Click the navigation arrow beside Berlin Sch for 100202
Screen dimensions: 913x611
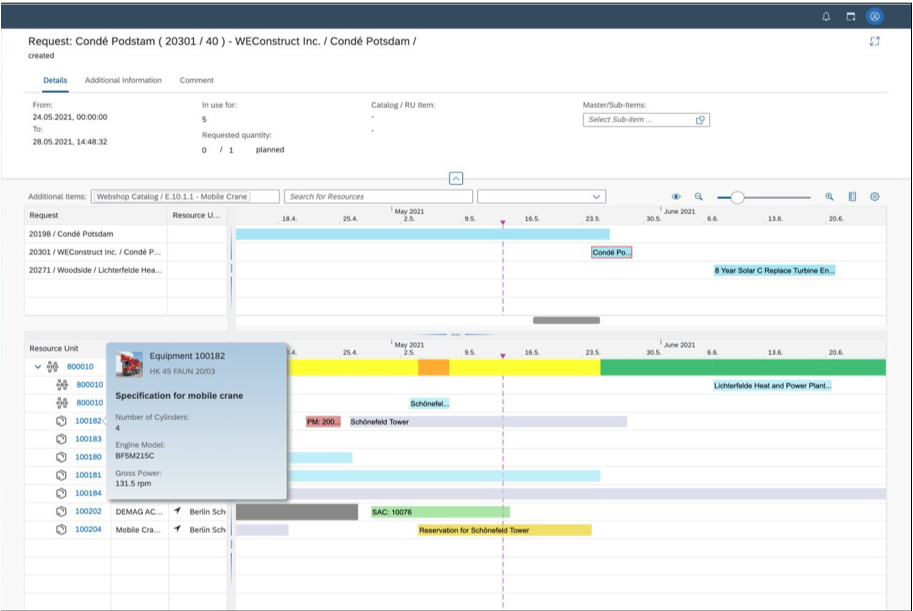(177, 511)
